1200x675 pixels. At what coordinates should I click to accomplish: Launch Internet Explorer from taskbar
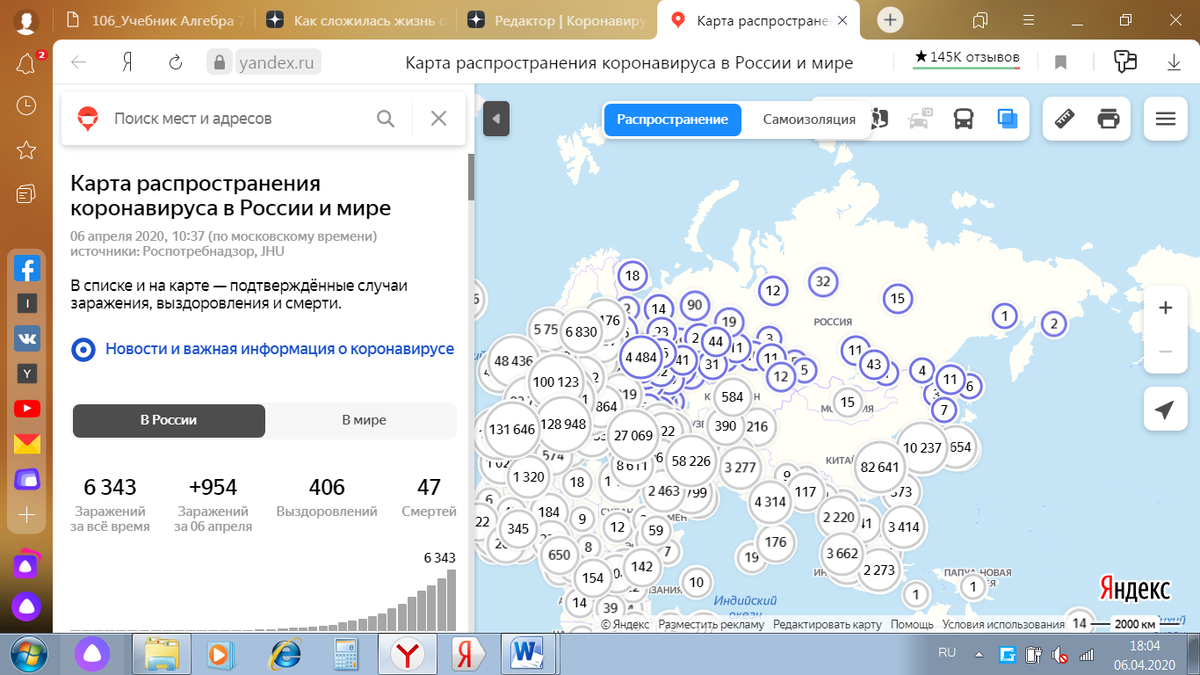285,655
